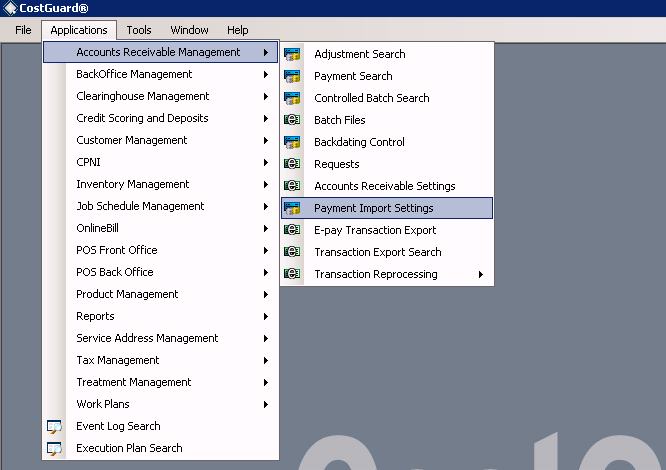
Task: Click the Adjustment Search menu icon
Action: click(292, 54)
